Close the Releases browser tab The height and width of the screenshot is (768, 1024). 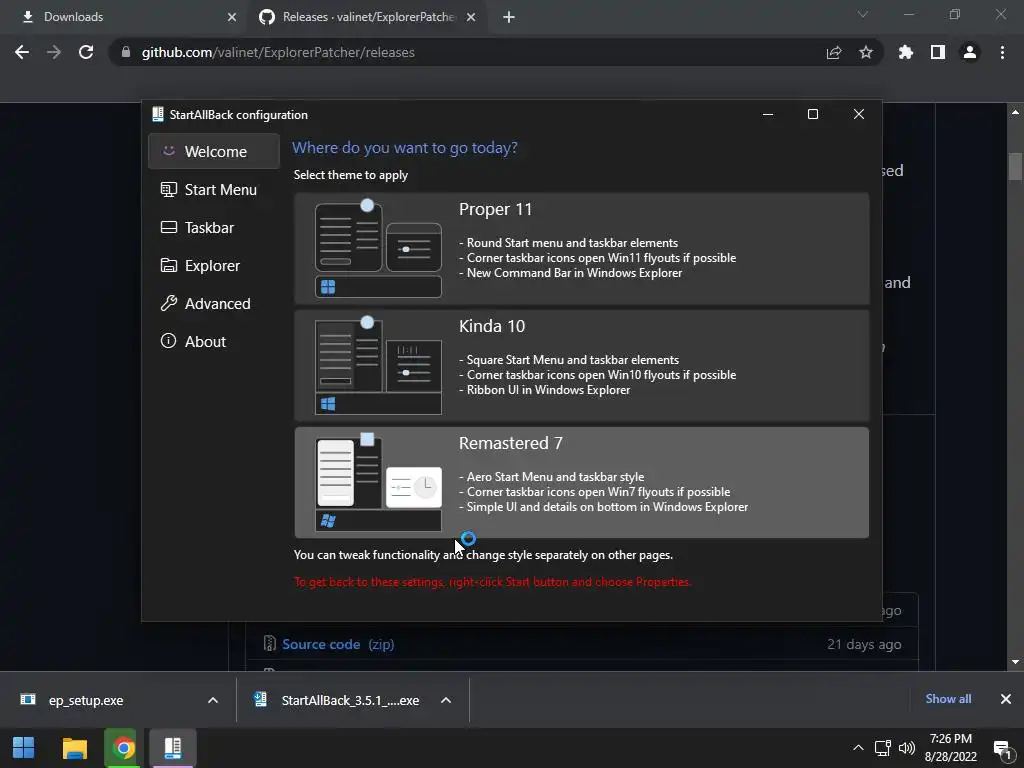(x=471, y=17)
